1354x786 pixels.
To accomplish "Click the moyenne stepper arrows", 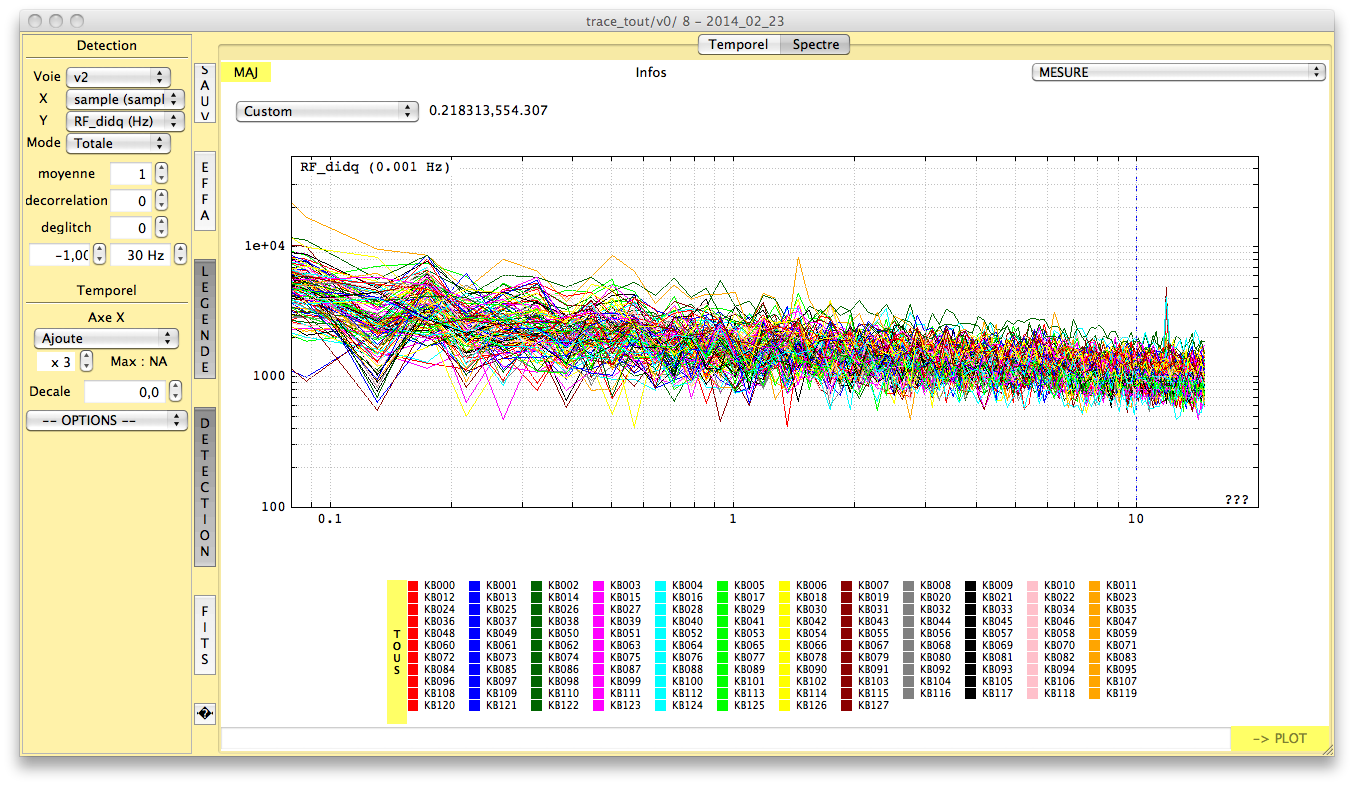I will 162,174.
